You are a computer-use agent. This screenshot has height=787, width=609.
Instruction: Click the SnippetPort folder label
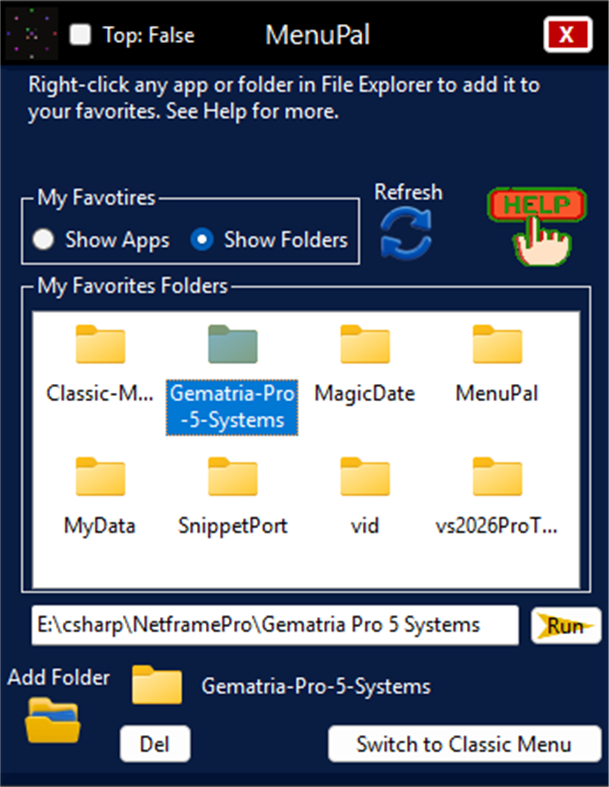pyautogui.click(x=233, y=526)
